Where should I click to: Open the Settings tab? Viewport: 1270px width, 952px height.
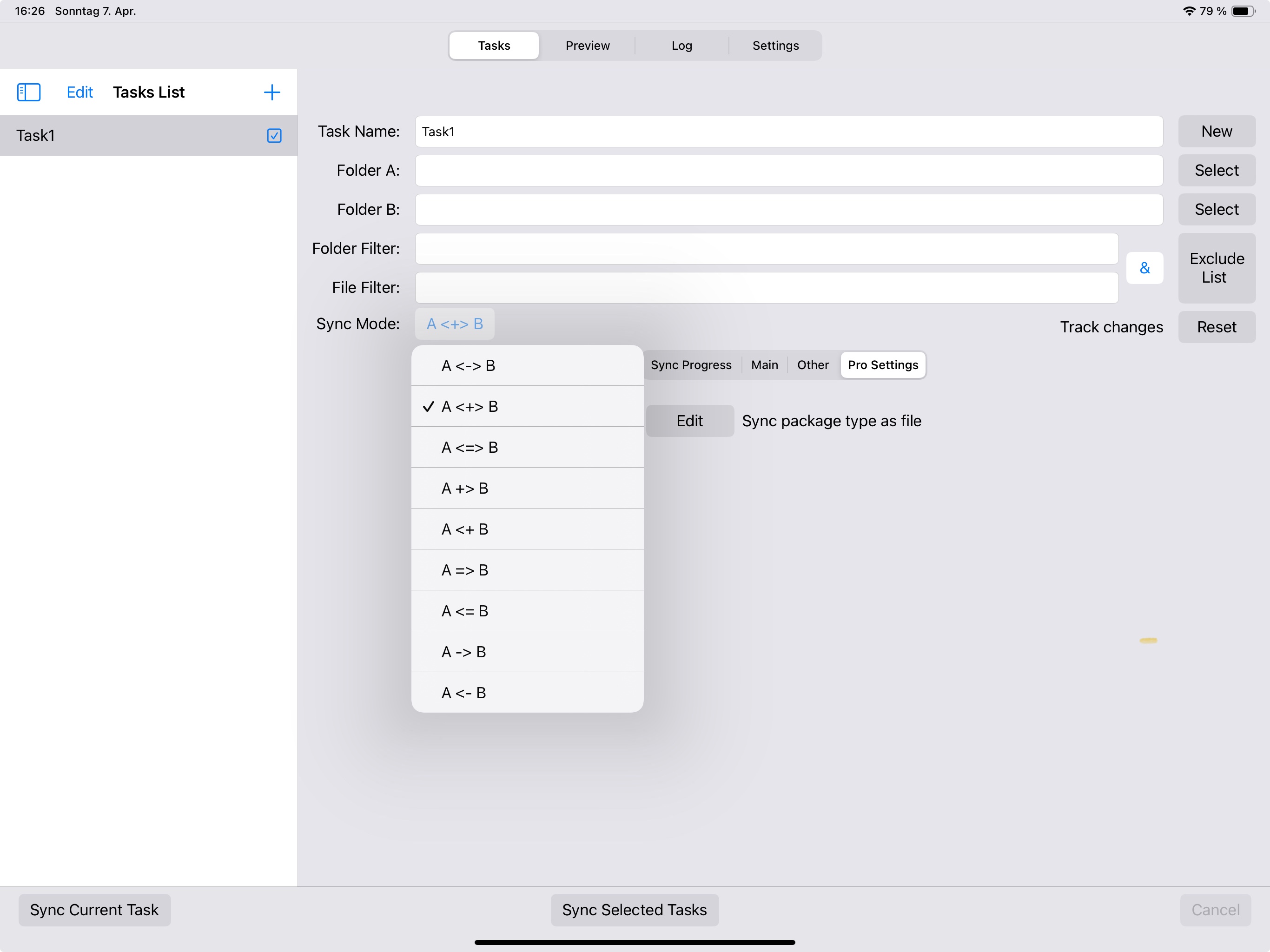pos(775,46)
